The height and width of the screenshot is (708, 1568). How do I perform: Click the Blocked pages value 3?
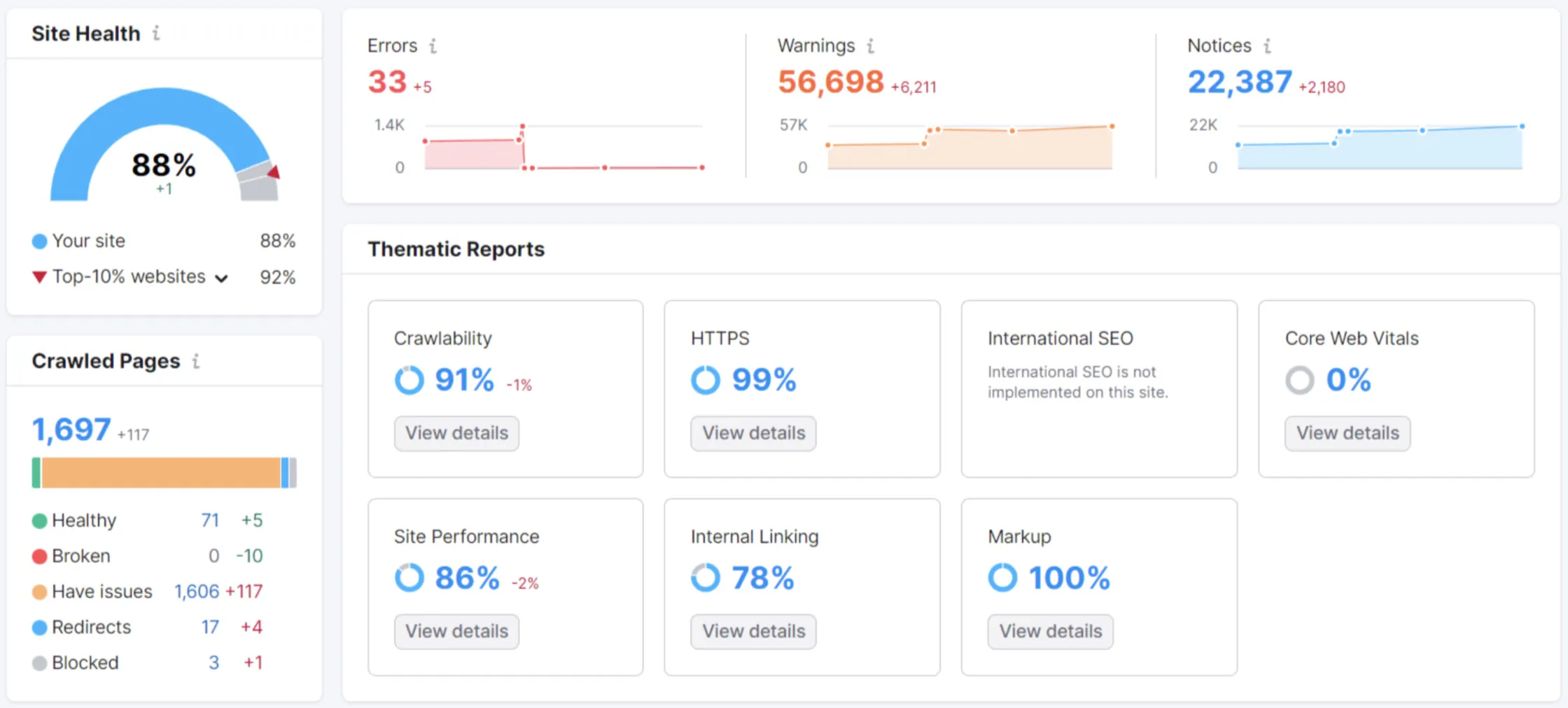(214, 663)
